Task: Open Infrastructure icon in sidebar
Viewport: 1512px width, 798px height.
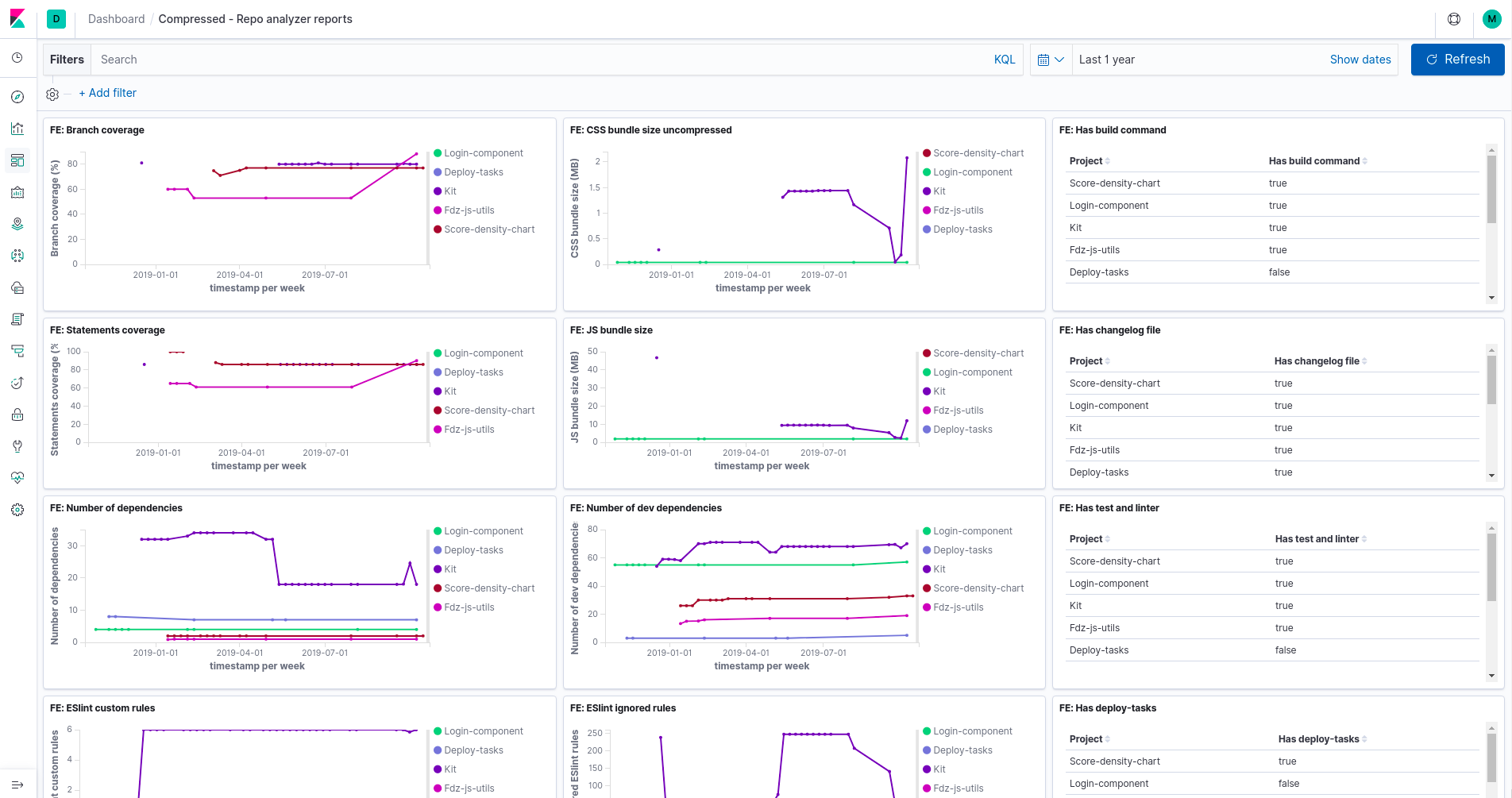Action: pos(17,287)
